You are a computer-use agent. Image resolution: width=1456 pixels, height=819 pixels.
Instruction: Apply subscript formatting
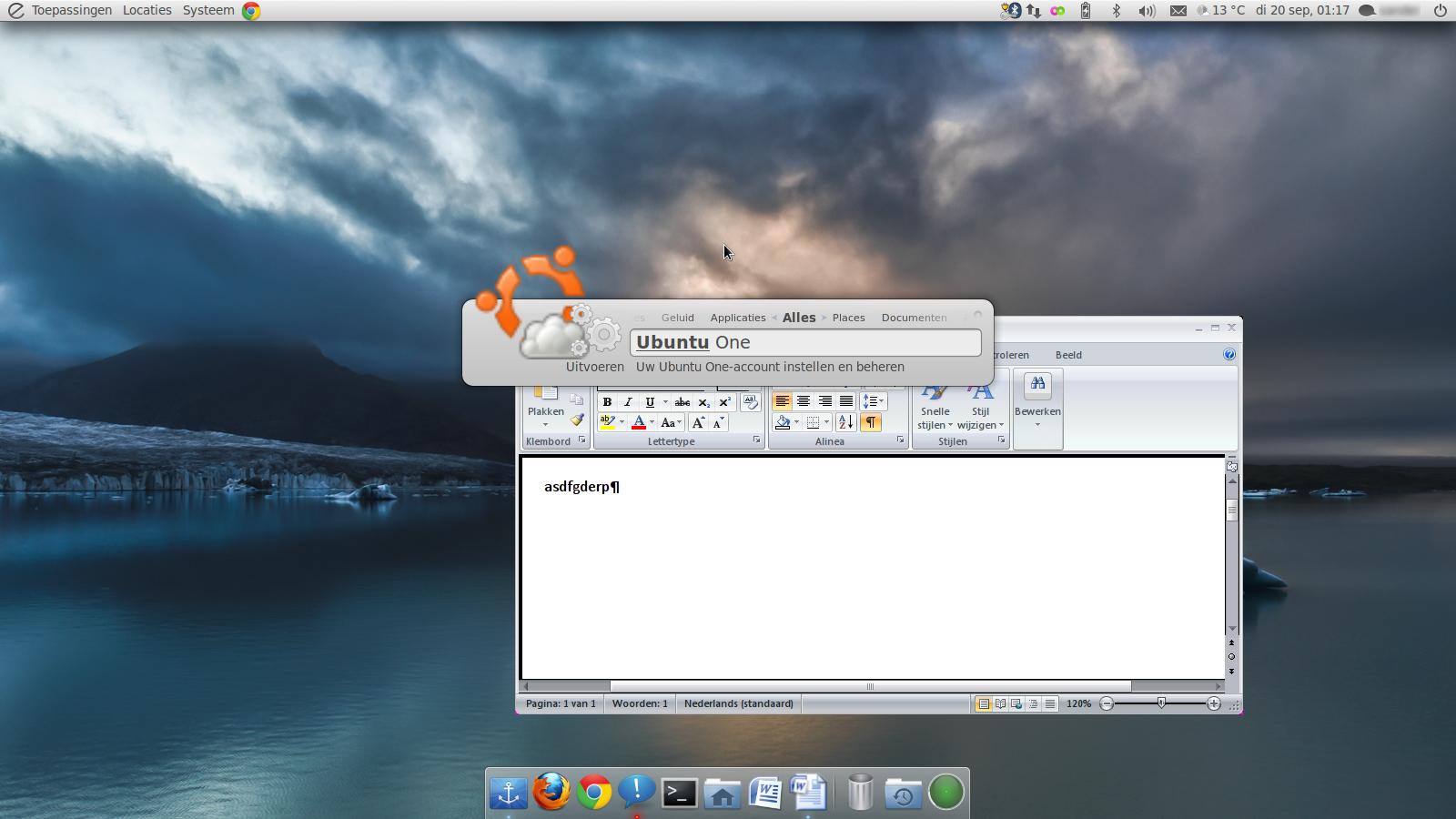(704, 402)
